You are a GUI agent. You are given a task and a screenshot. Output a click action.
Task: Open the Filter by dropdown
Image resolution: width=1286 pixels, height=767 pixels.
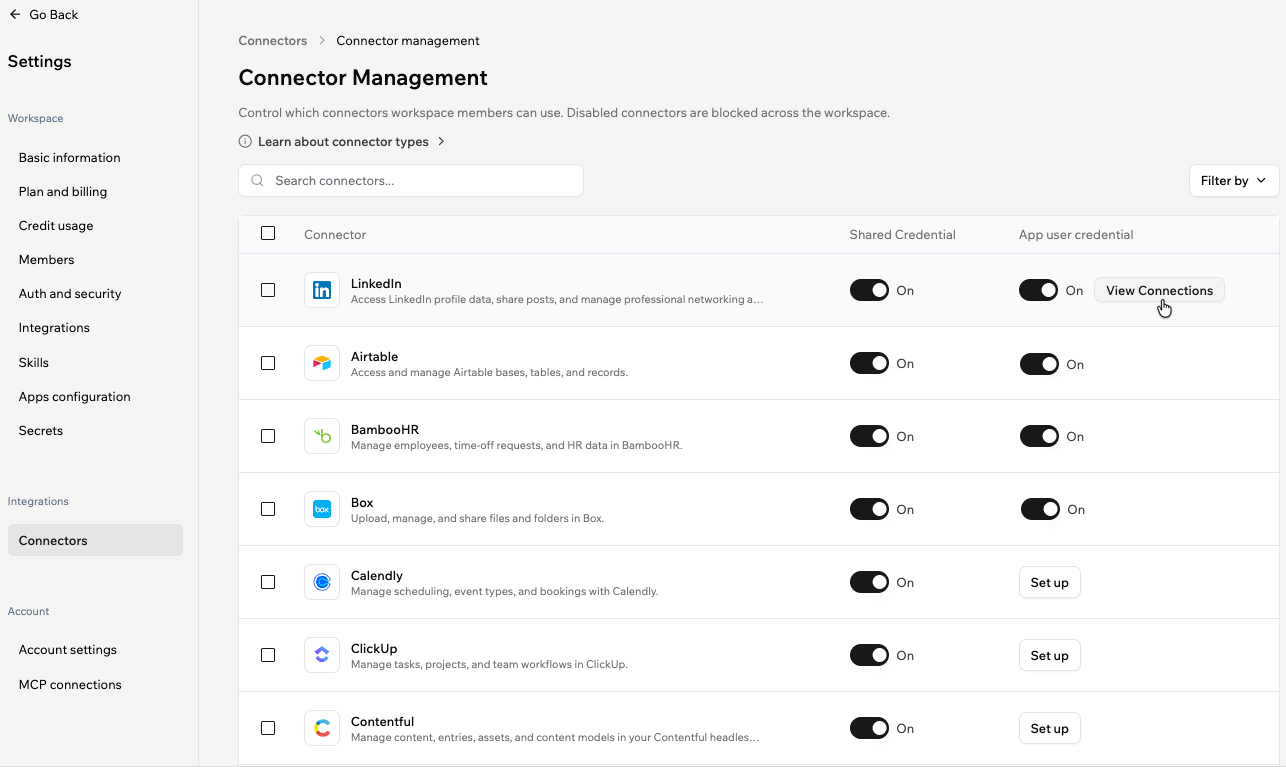point(1234,181)
